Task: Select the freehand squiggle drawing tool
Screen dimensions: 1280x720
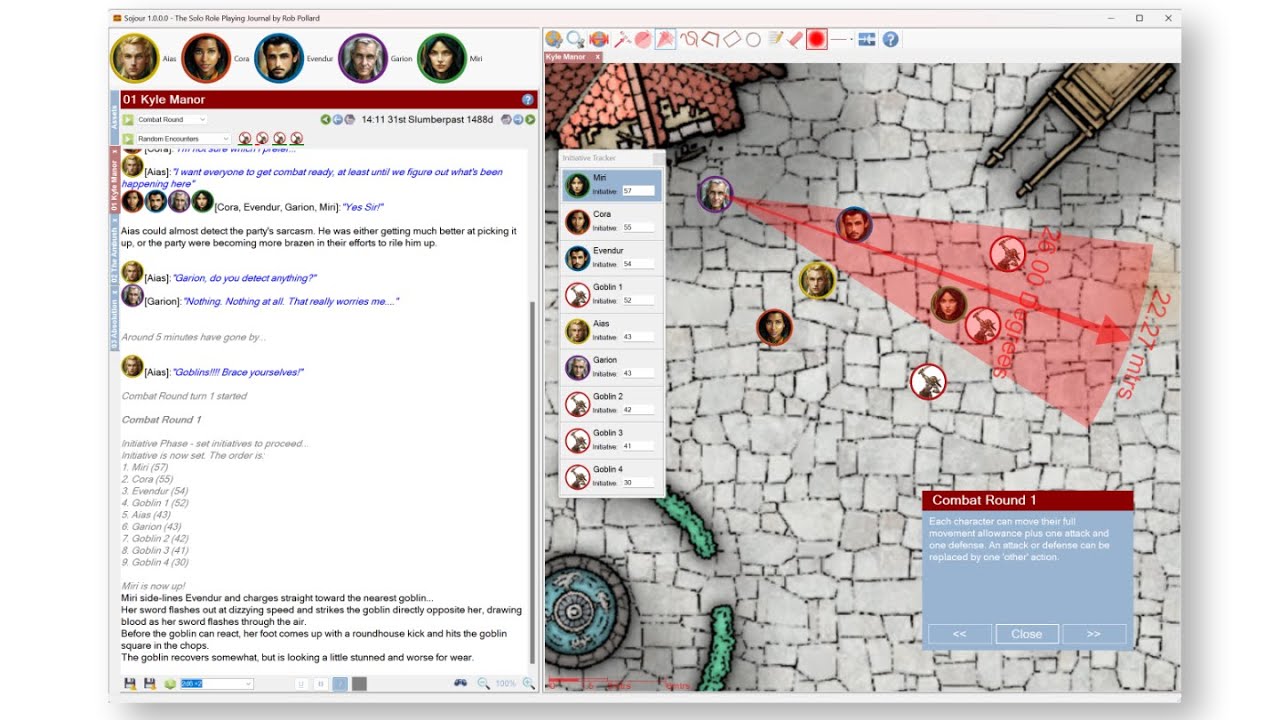Action: pos(689,39)
